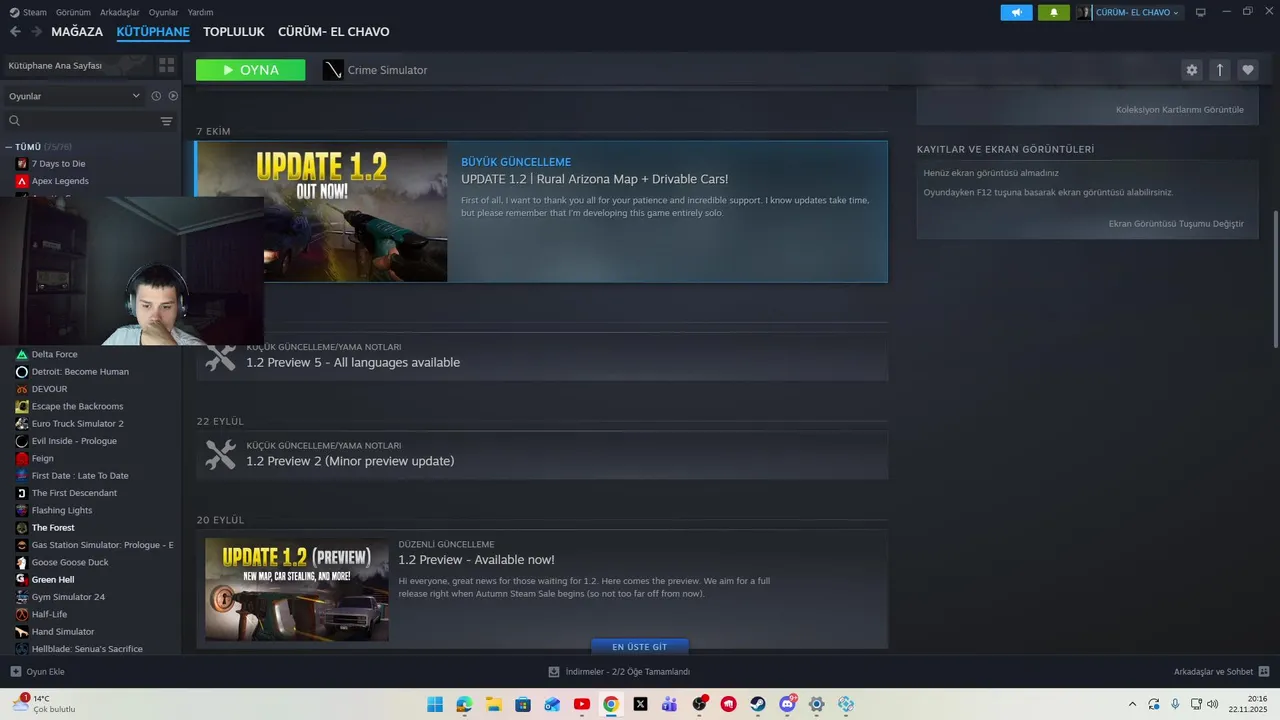Open game settings gear icon

[x=1191, y=70]
